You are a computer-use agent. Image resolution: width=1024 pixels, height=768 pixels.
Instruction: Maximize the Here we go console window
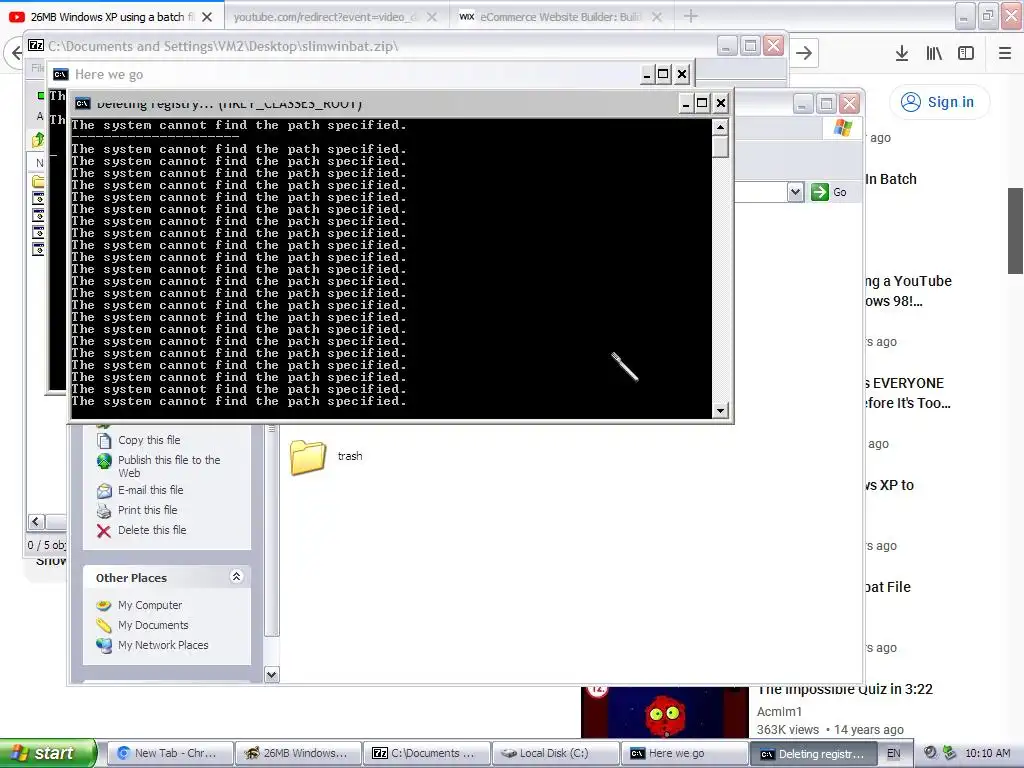663,74
